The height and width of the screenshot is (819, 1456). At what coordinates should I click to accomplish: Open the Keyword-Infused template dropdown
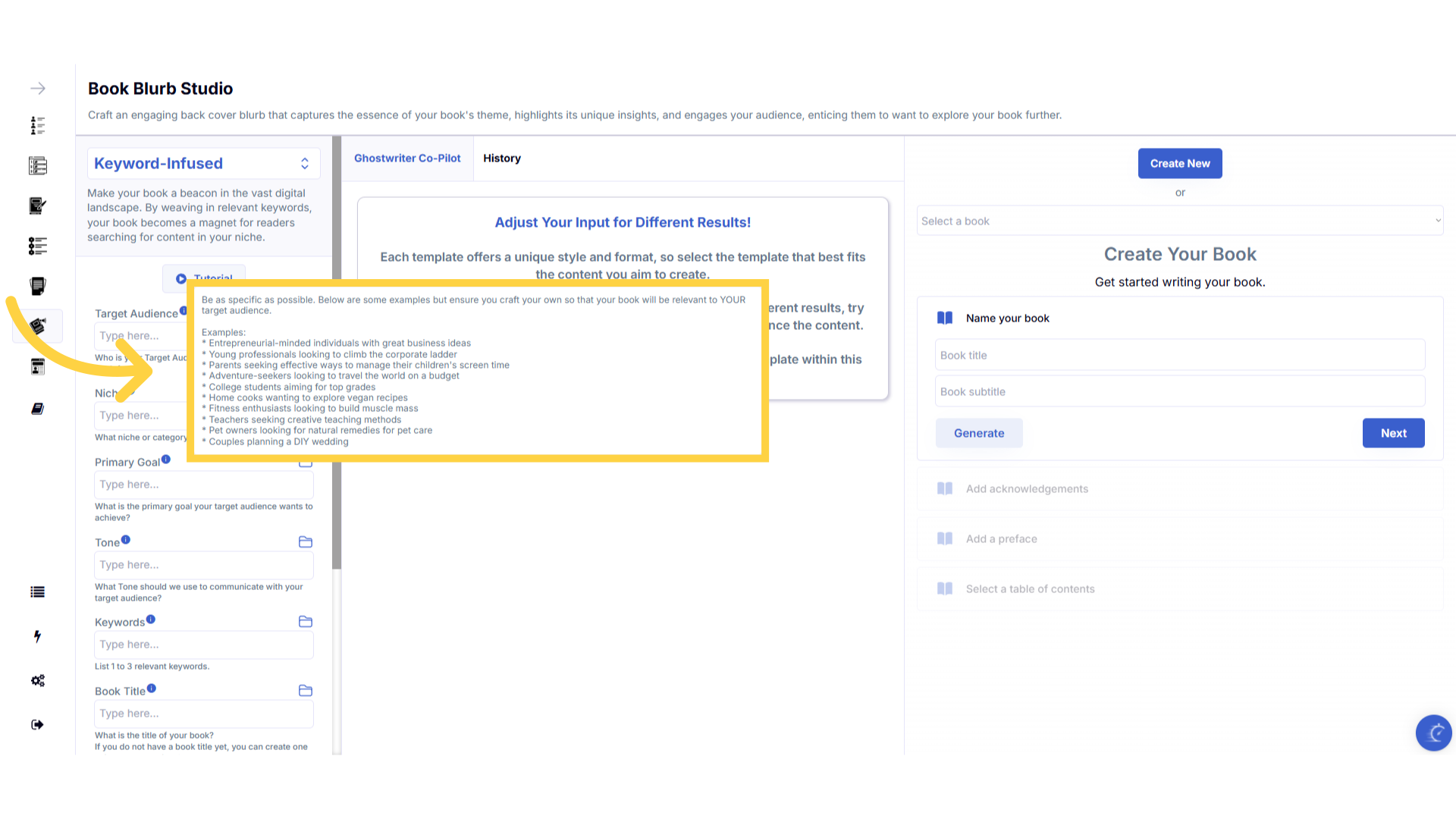(203, 164)
